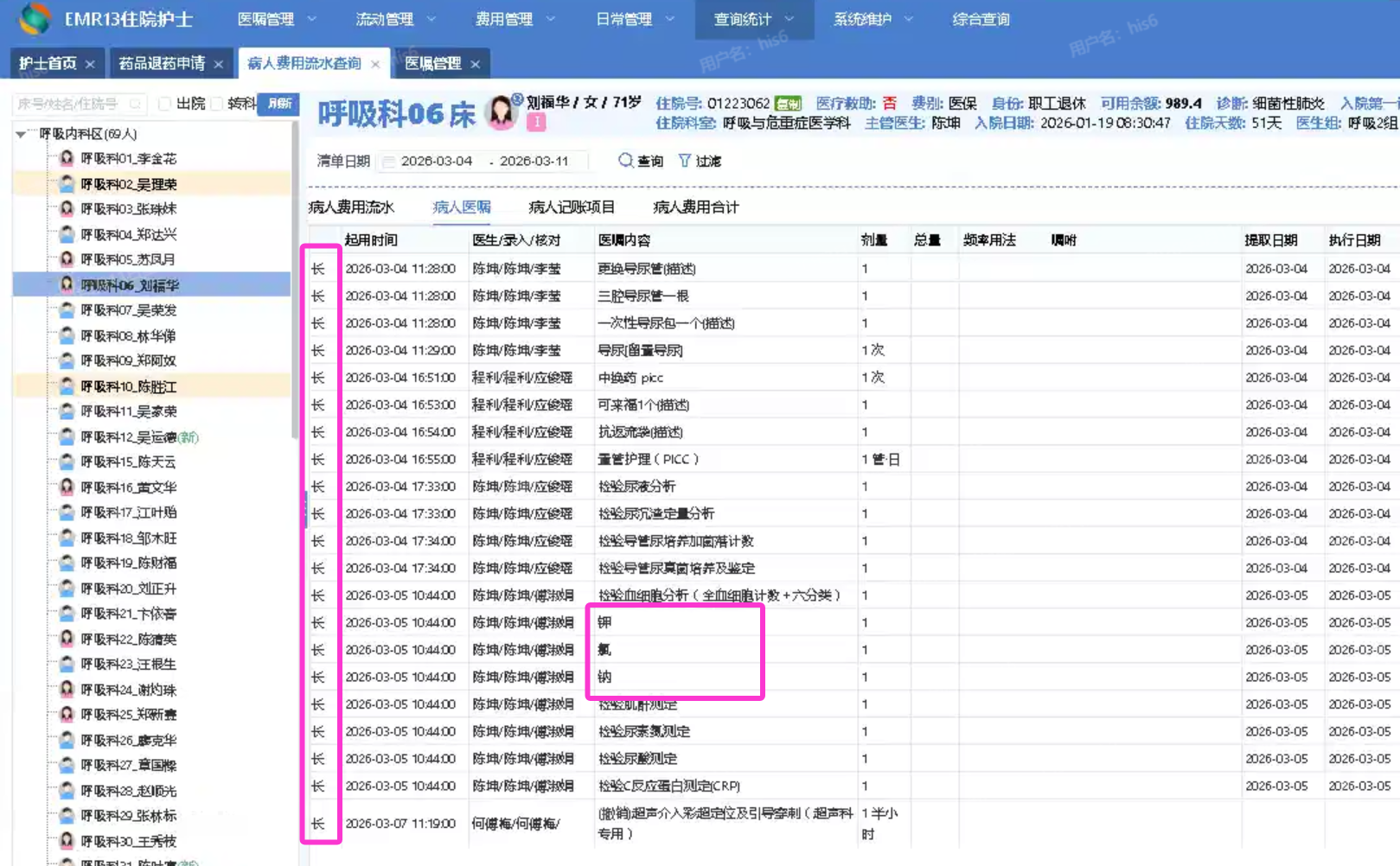
Task: Select patient 呼吸科12_吴运德 in tree
Action: [139, 437]
